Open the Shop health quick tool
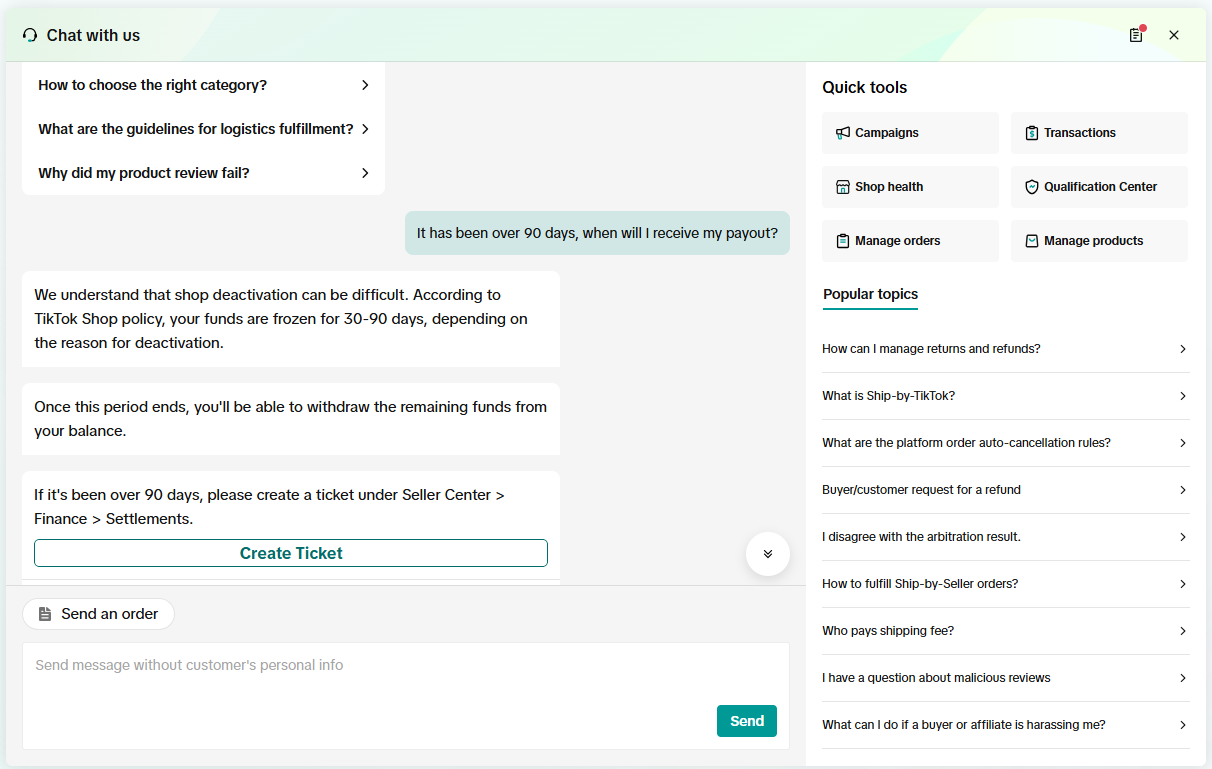This screenshot has width=1212, height=769. point(910,187)
